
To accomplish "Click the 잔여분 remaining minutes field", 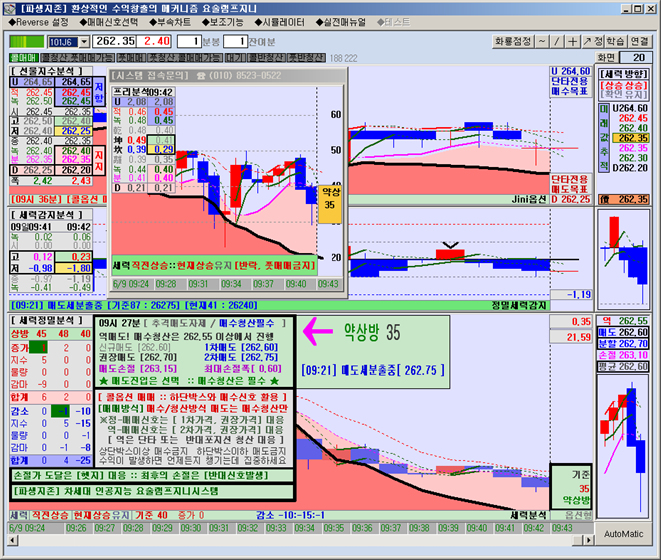I will pyautogui.click(x=235, y=41).
